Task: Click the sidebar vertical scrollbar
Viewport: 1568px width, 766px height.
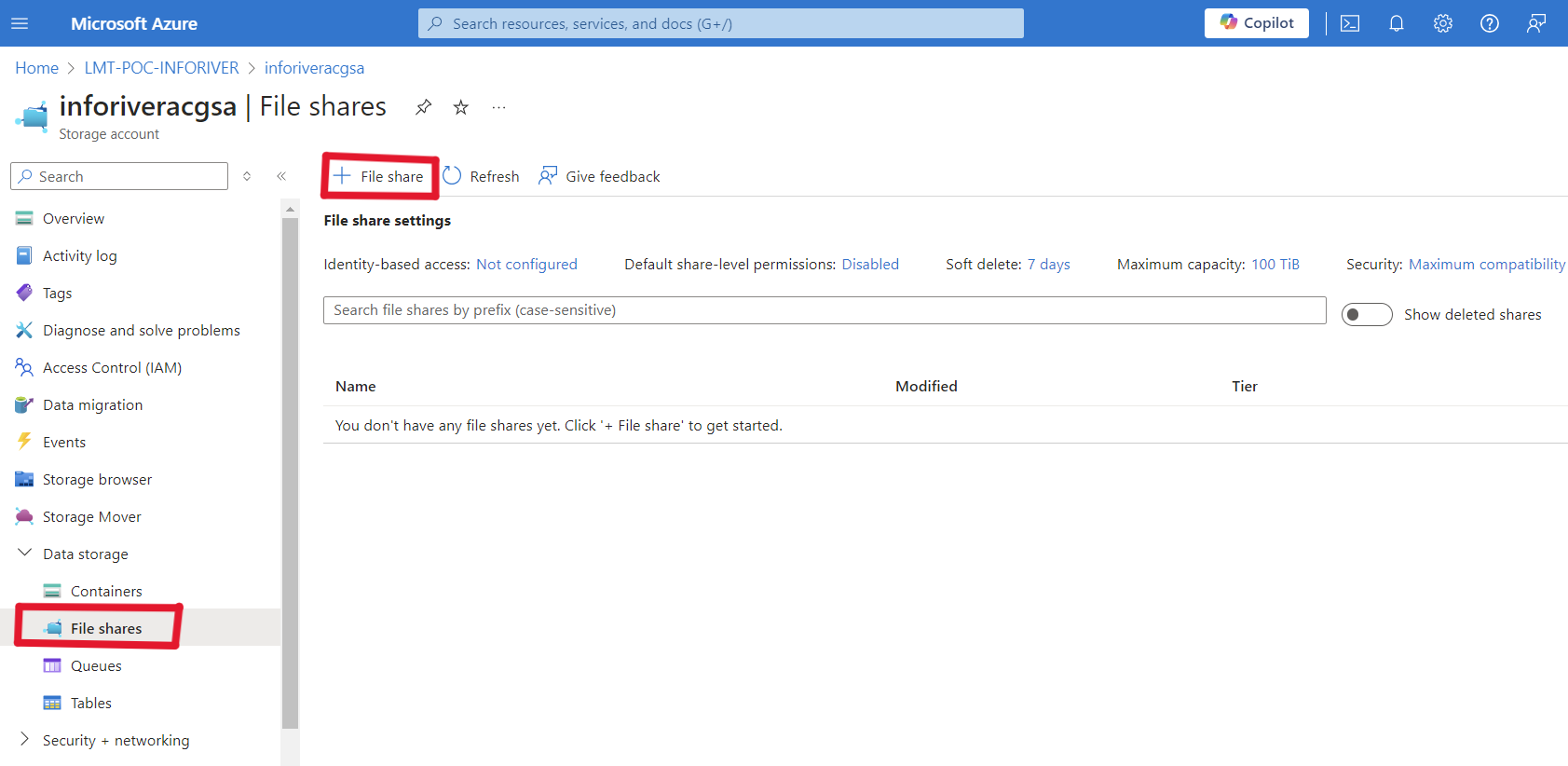Action: (x=290, y=466)
